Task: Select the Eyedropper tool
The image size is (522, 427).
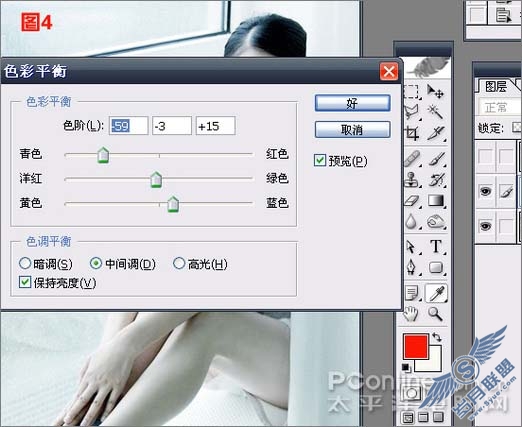Action: pos(436,293)
